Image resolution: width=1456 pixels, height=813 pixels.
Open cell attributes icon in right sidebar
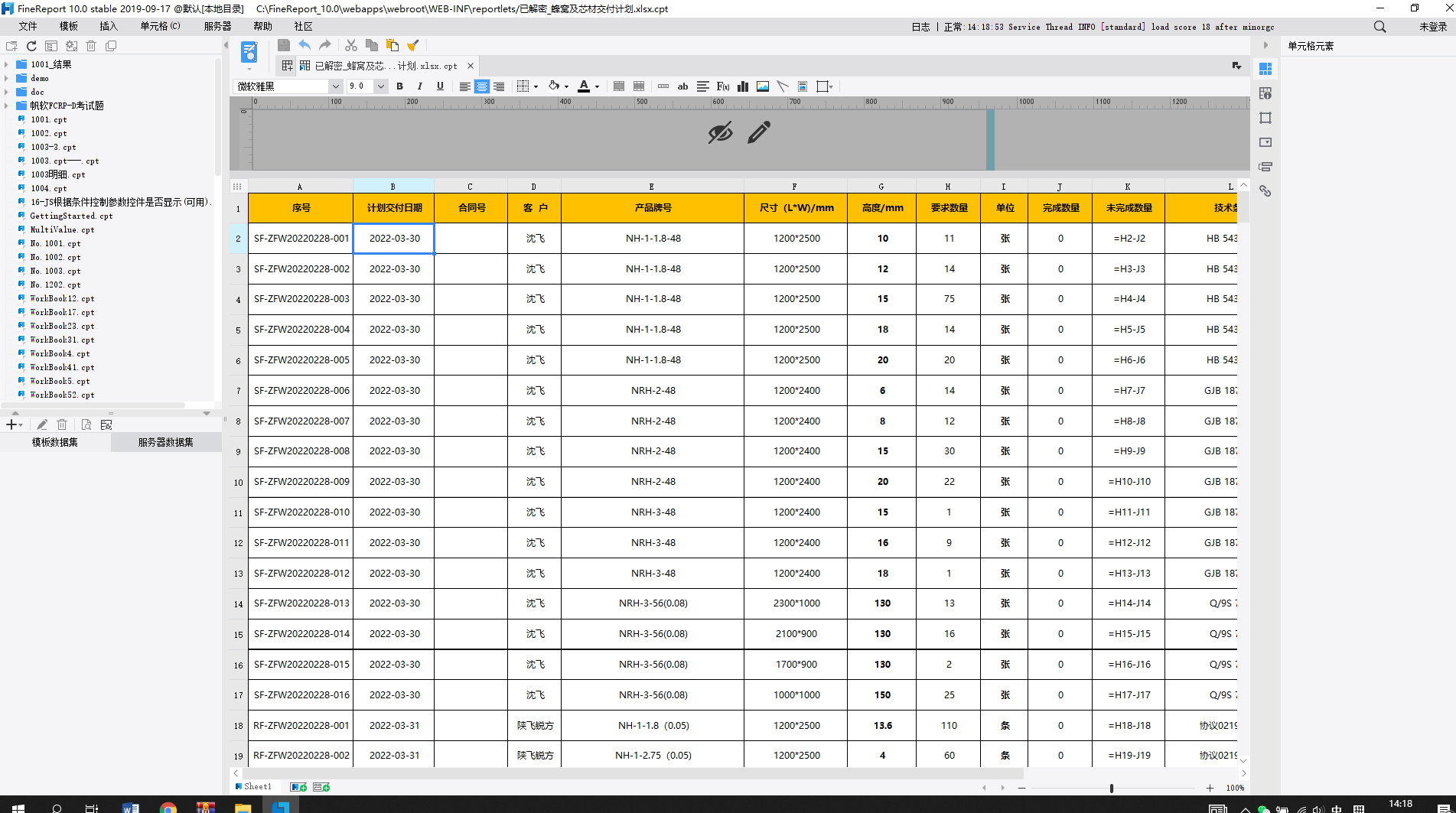[1265, 93]
